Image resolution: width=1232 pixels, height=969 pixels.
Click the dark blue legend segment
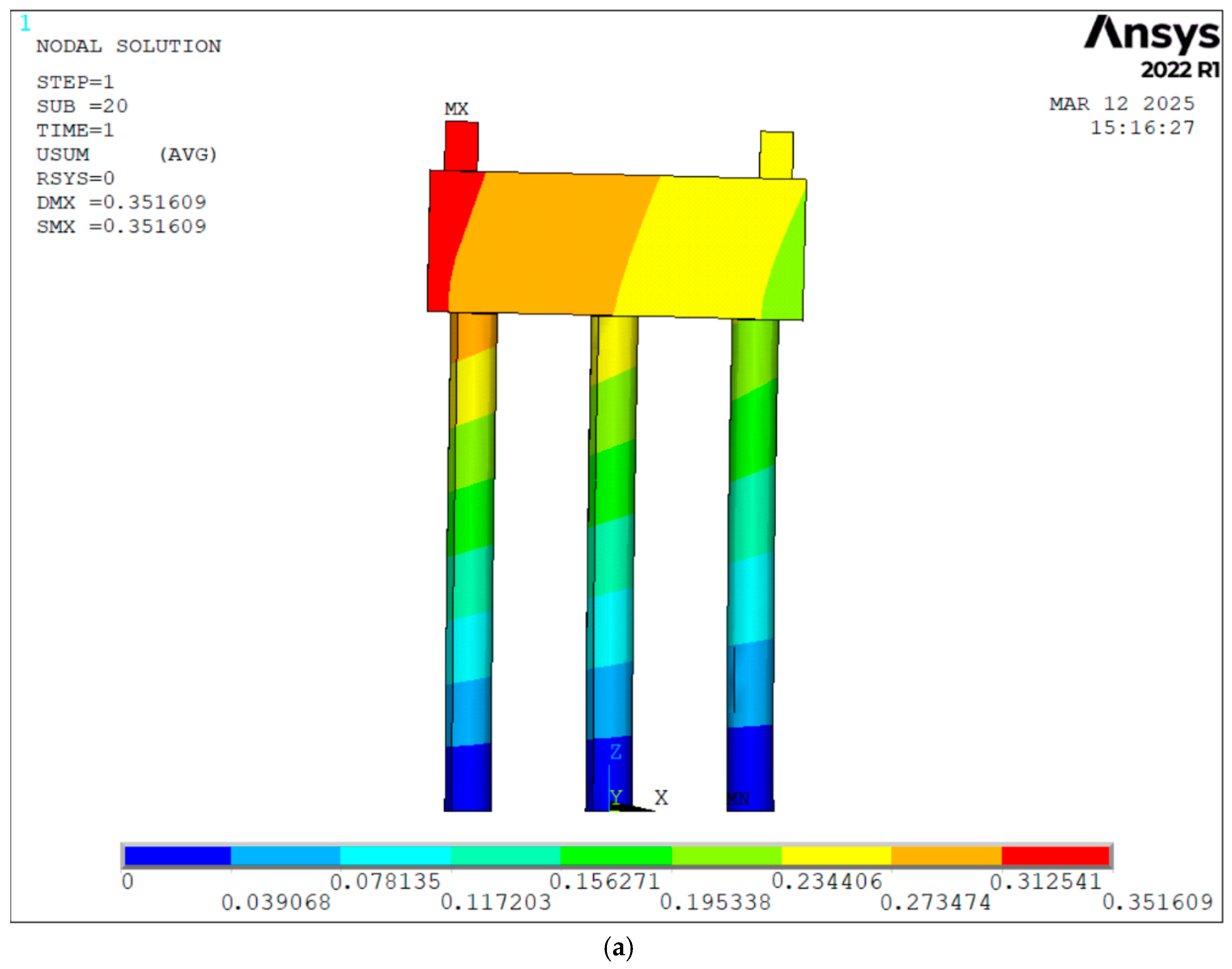click(x=178, y=856)
